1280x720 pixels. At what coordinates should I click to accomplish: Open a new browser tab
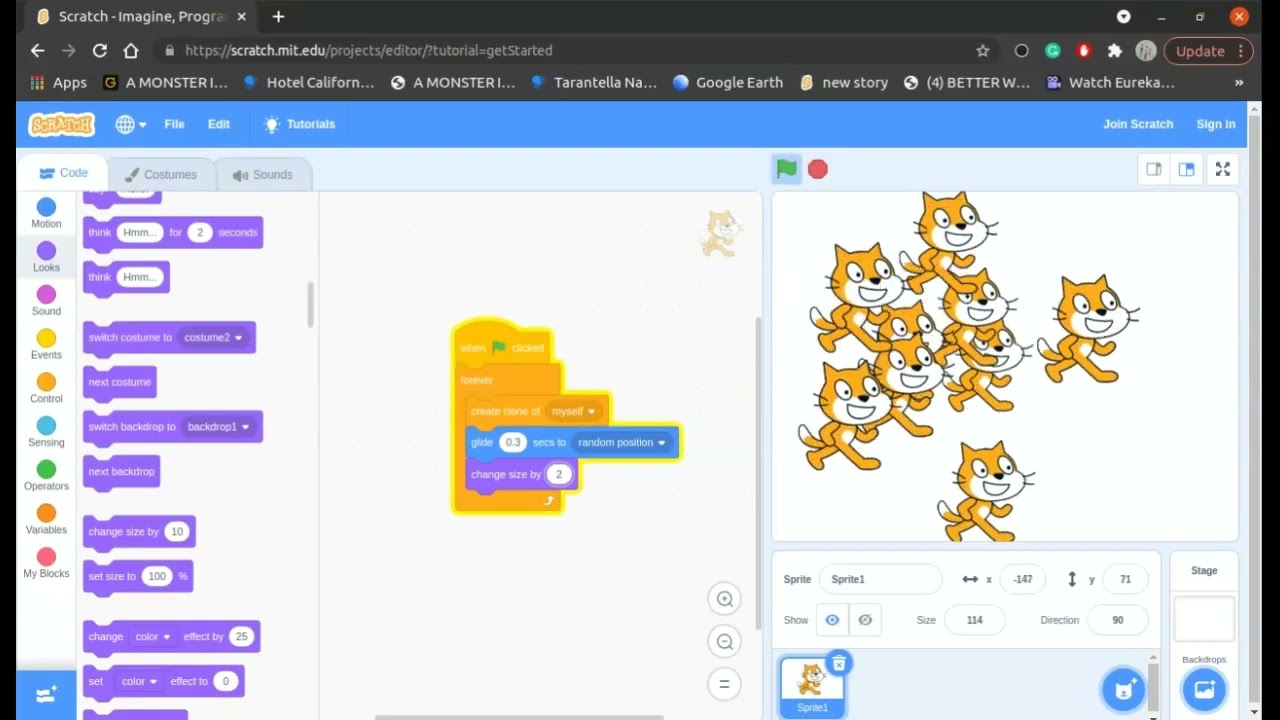click(278, 17)
